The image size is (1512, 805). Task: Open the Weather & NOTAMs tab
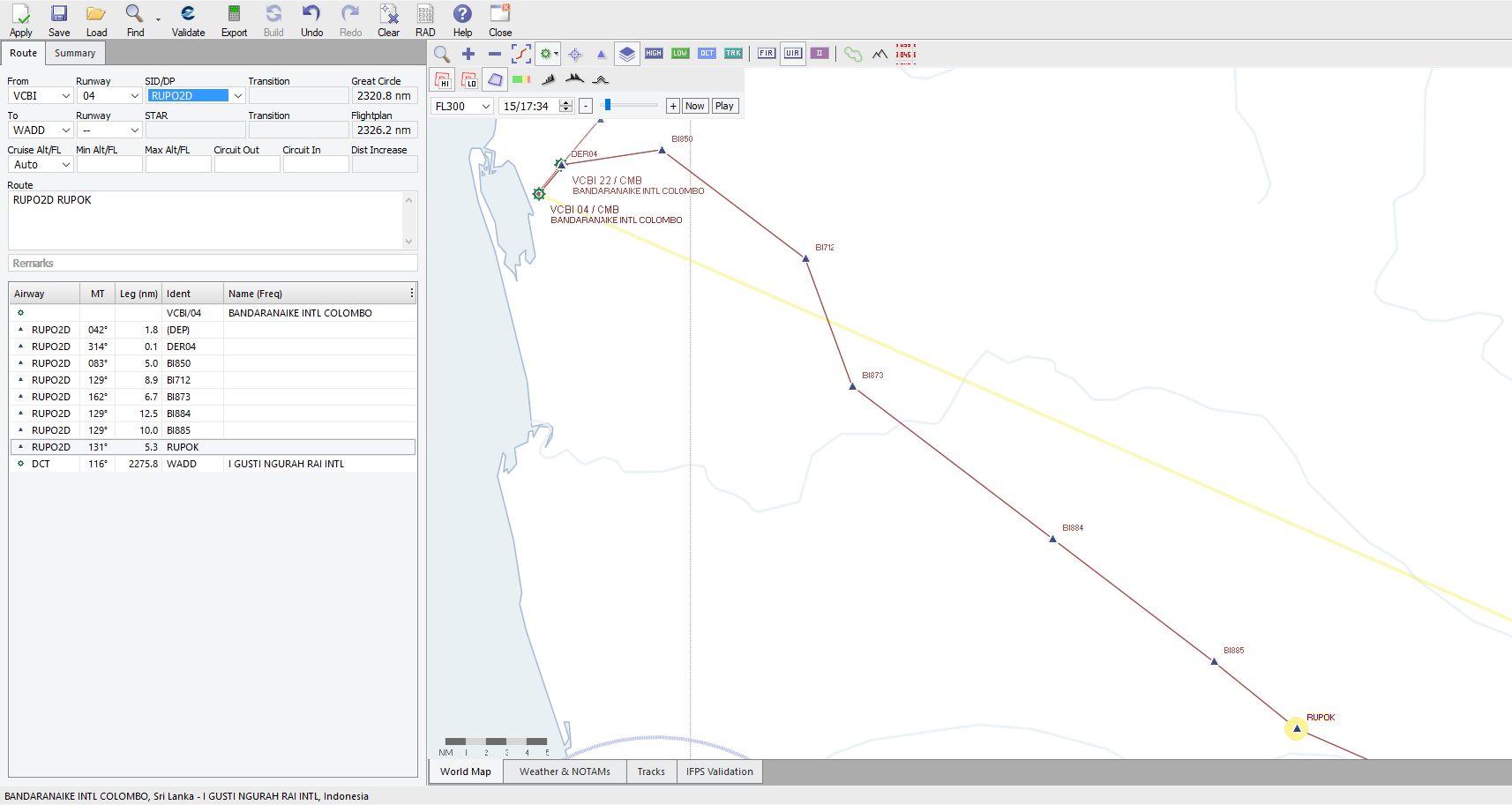(x=565, y=771)
